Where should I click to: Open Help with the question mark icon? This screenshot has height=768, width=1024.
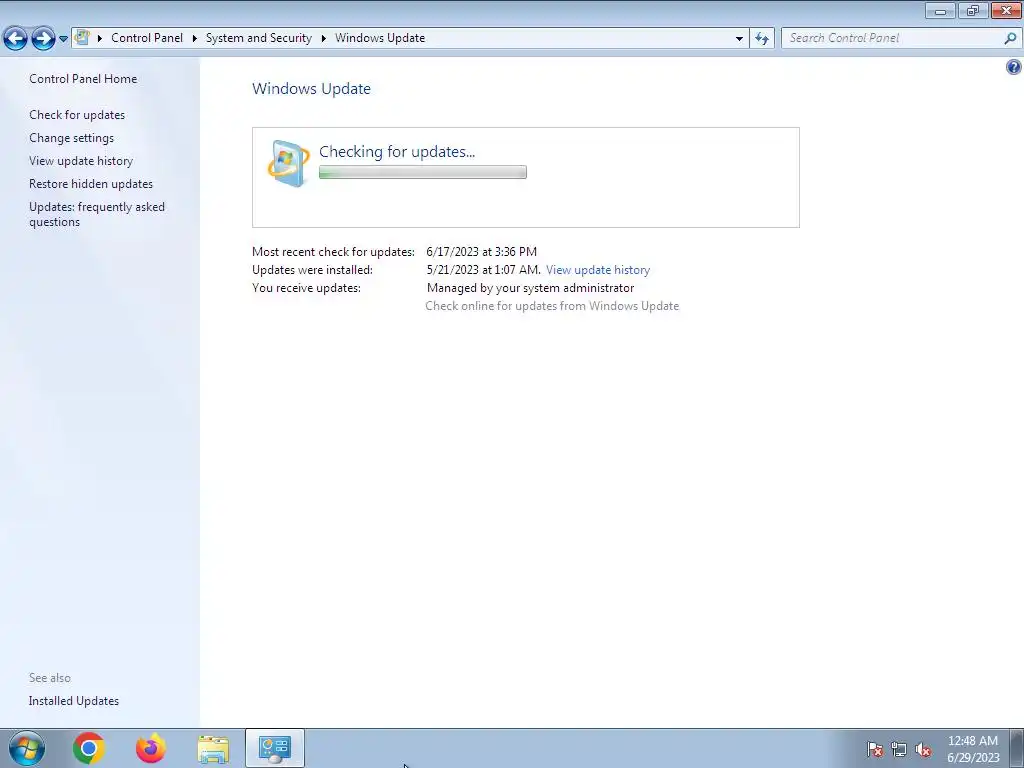tap(1013, 67)
